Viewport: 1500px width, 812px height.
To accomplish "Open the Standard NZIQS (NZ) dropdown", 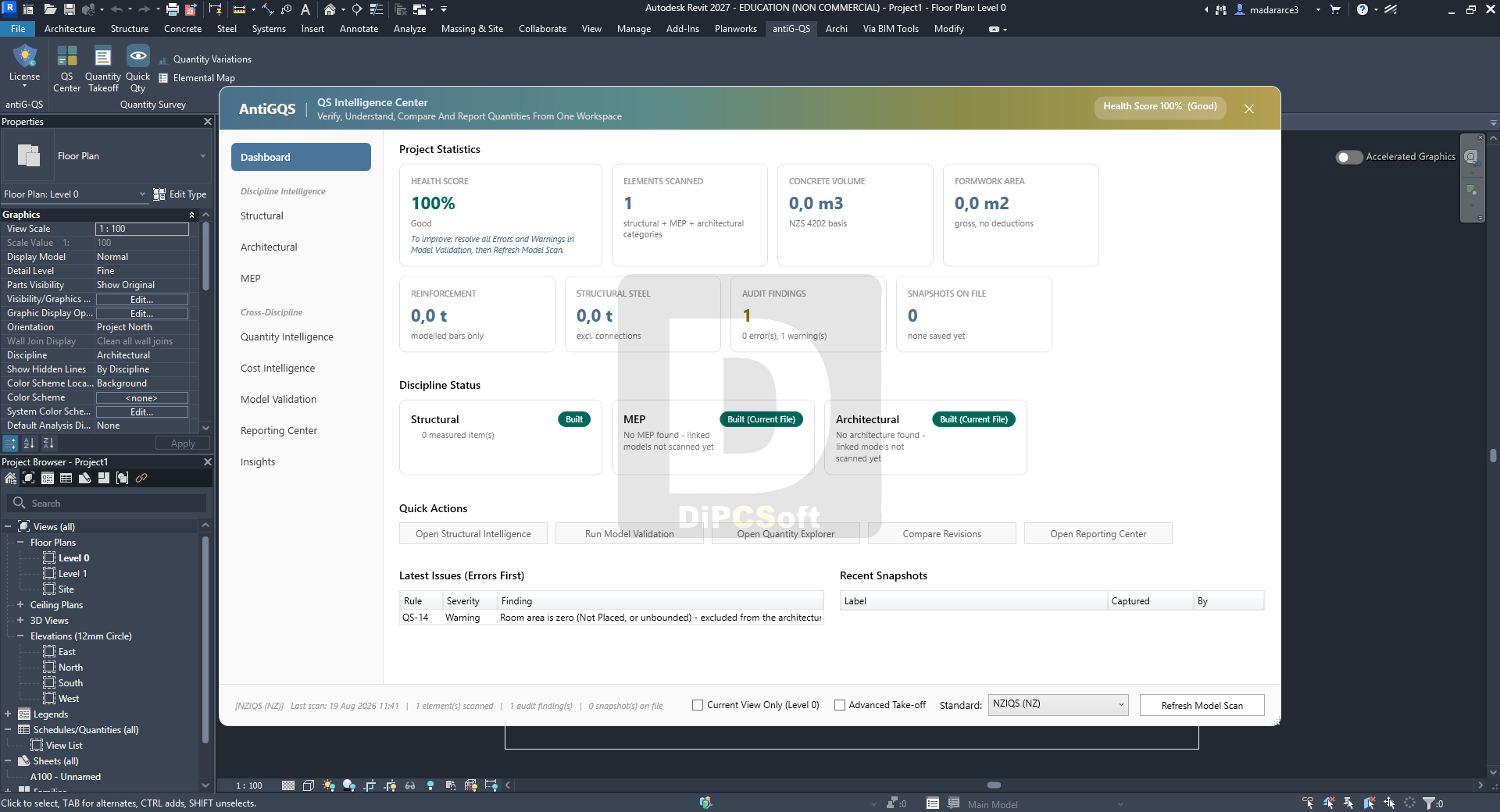I will (1059, 704).
